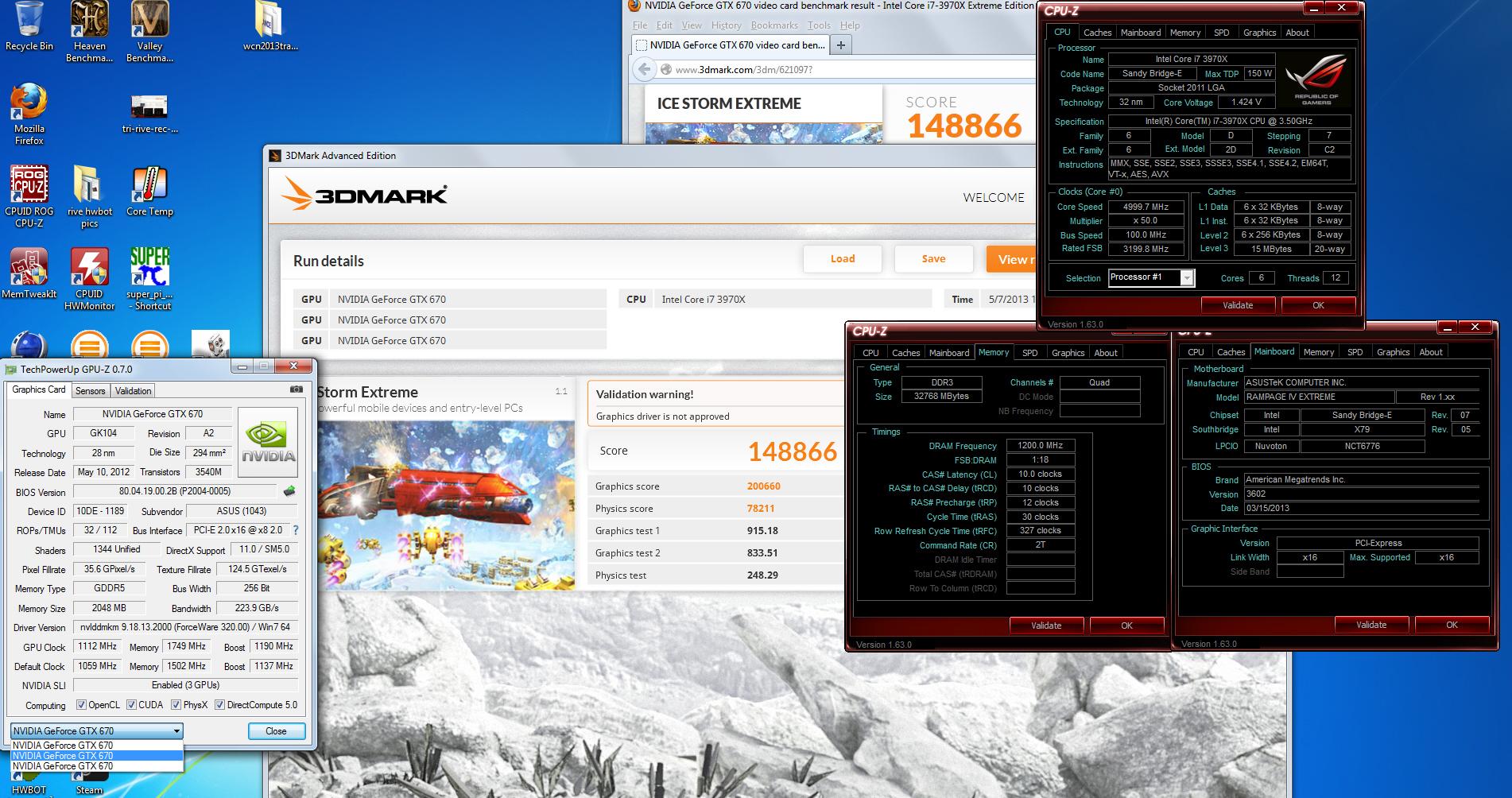Open Caches tab in top CPU-Z window
The width and height of the screenshot is (1512, 798).
click(x=1097, y=33)
